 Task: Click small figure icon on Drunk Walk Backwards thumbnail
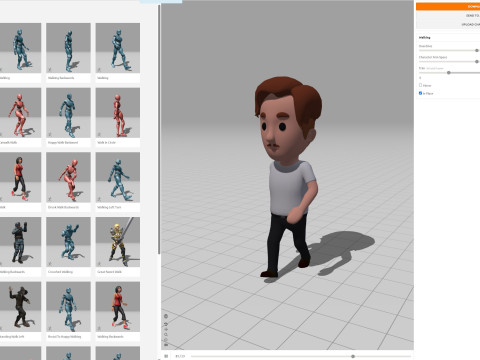coord(50,199)
